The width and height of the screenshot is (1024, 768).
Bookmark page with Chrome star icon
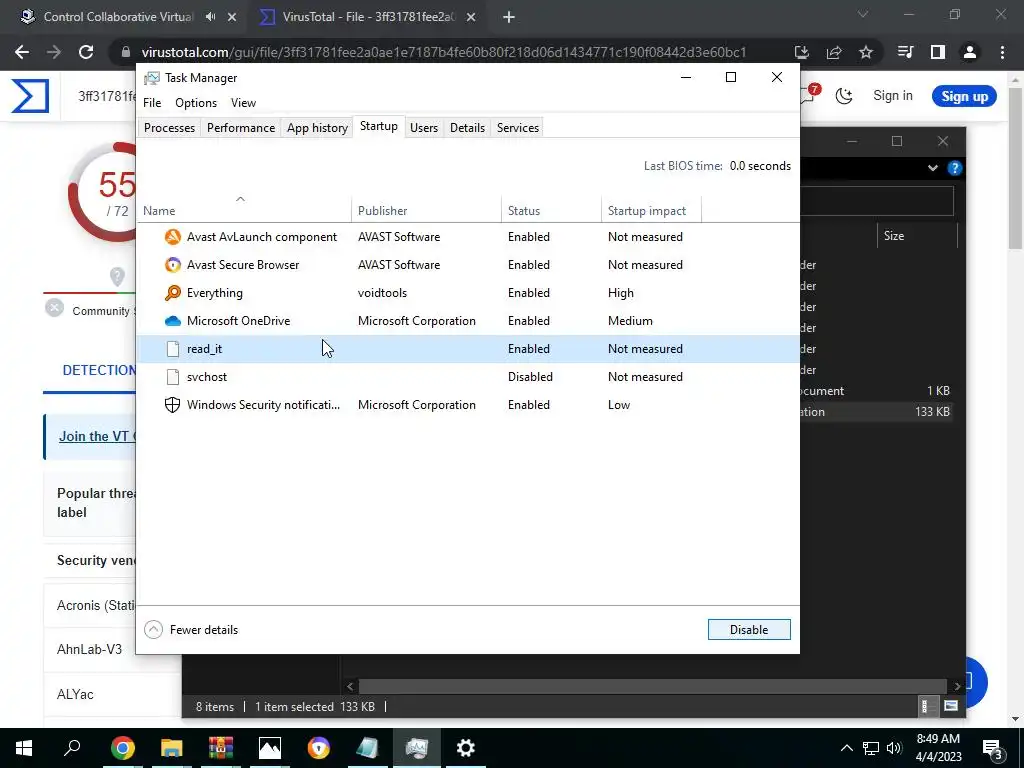pos(866,52)
